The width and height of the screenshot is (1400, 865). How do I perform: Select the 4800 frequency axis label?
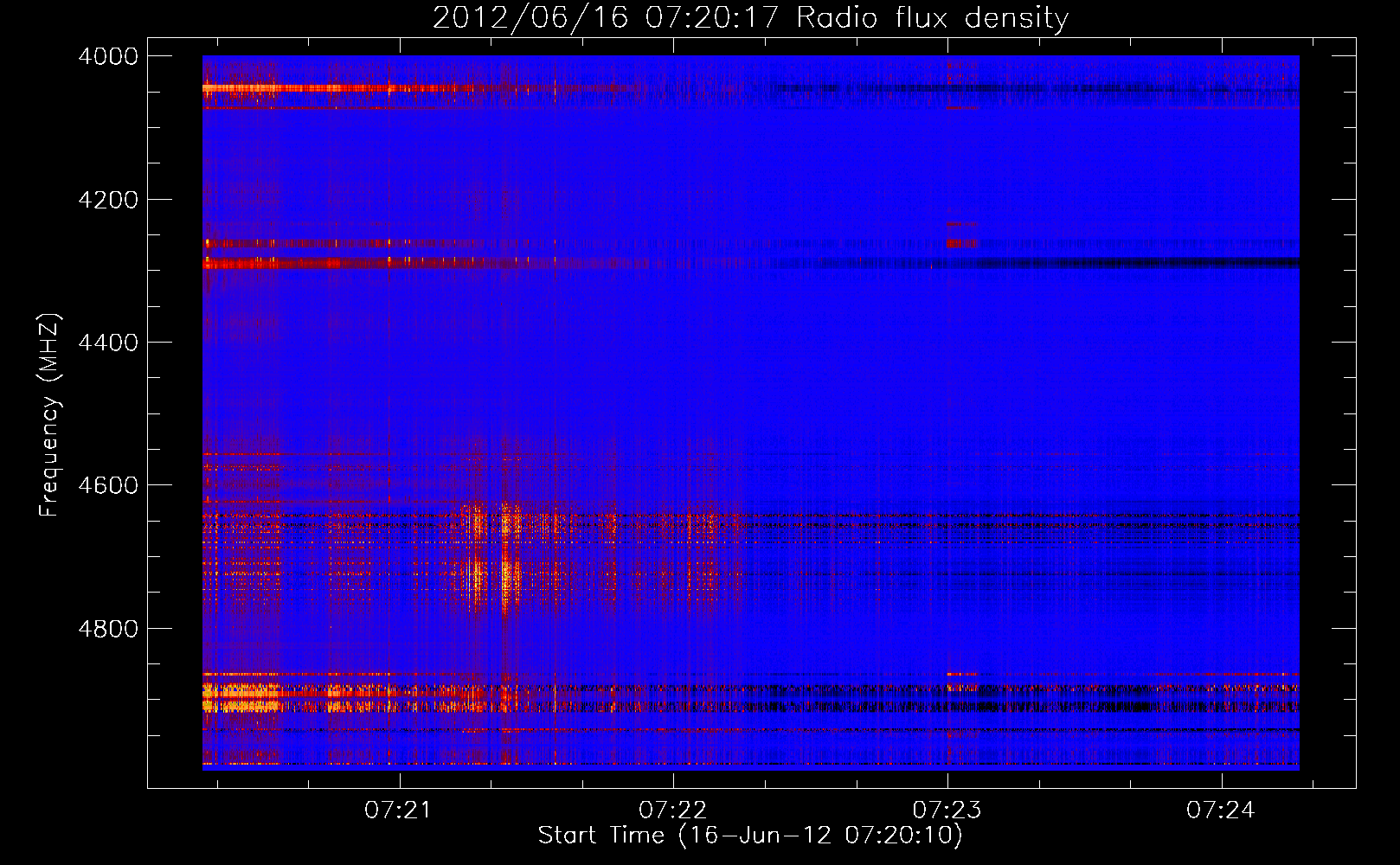coord(108,629)
